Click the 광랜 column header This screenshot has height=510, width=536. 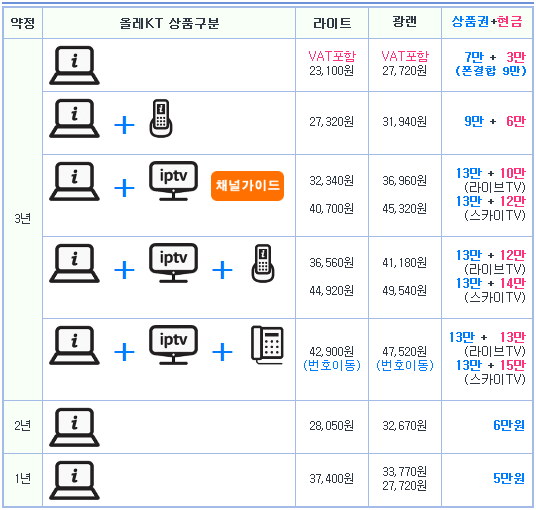(405, 22)
